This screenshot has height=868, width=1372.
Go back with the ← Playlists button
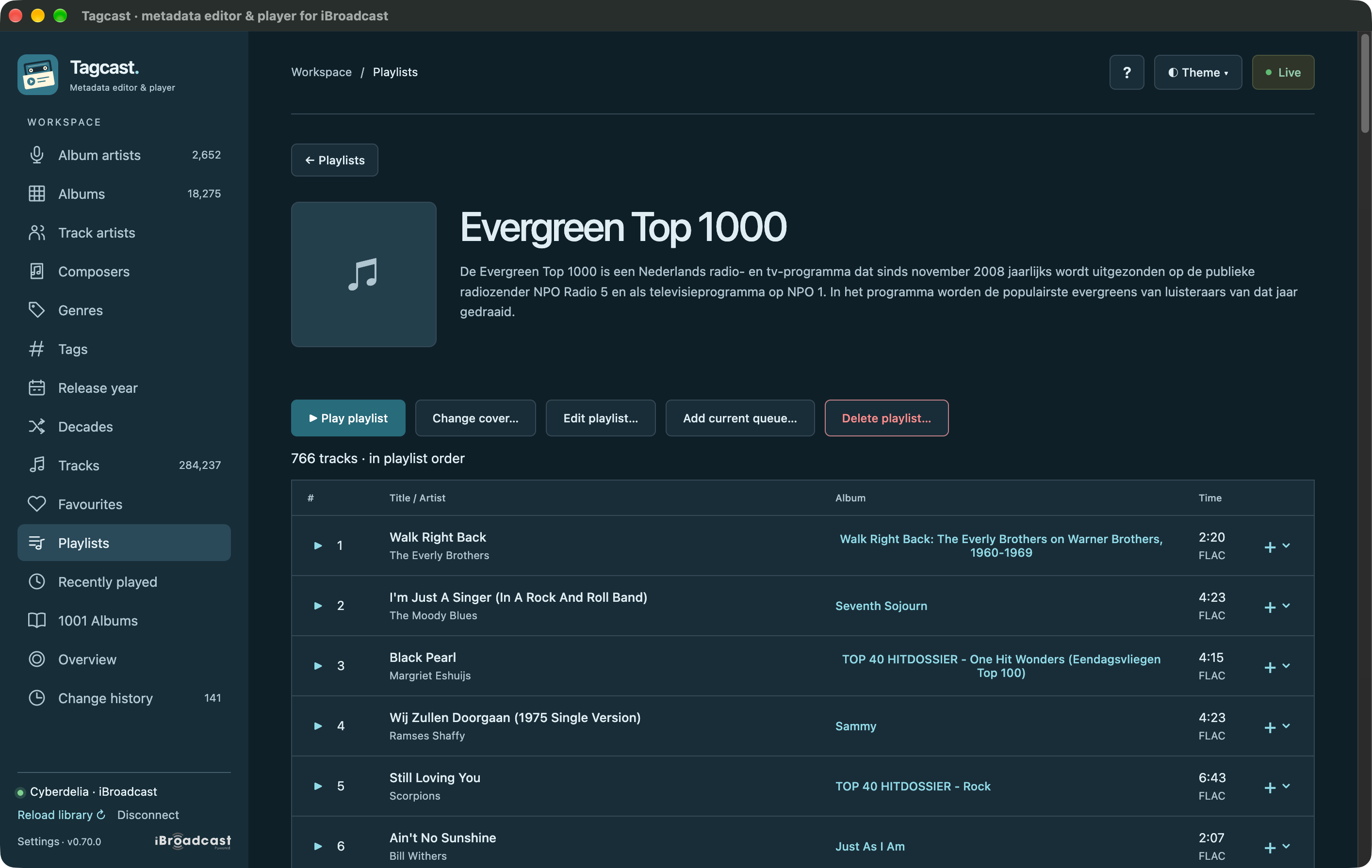click(x=334, y=160)
